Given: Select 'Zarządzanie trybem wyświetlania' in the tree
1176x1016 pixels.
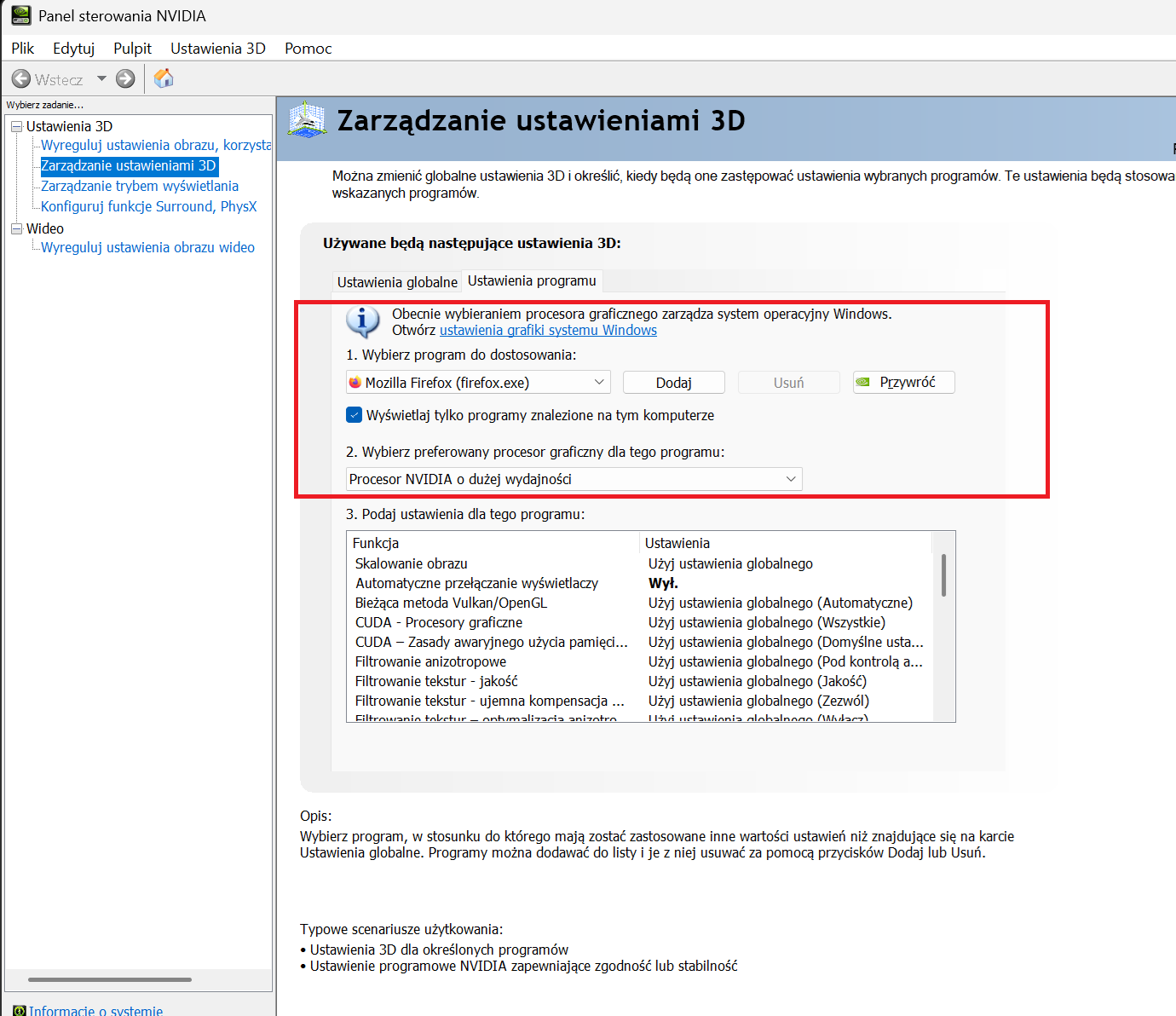Looking at the screenshot, I should click(x=140, y=186).
